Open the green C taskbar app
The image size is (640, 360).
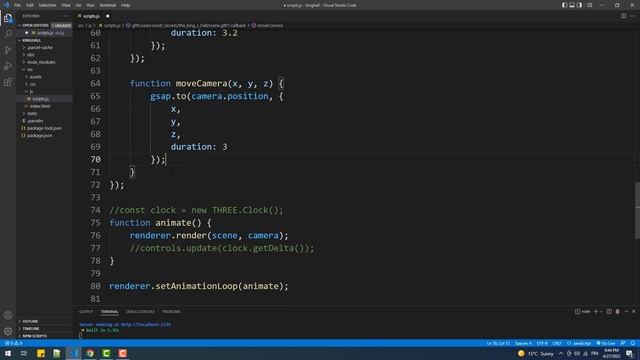point(106,353)
